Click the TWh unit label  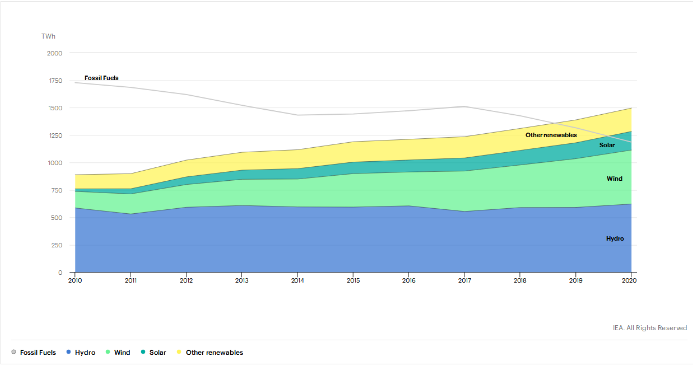pyautogui.click(x=49, y=36)
